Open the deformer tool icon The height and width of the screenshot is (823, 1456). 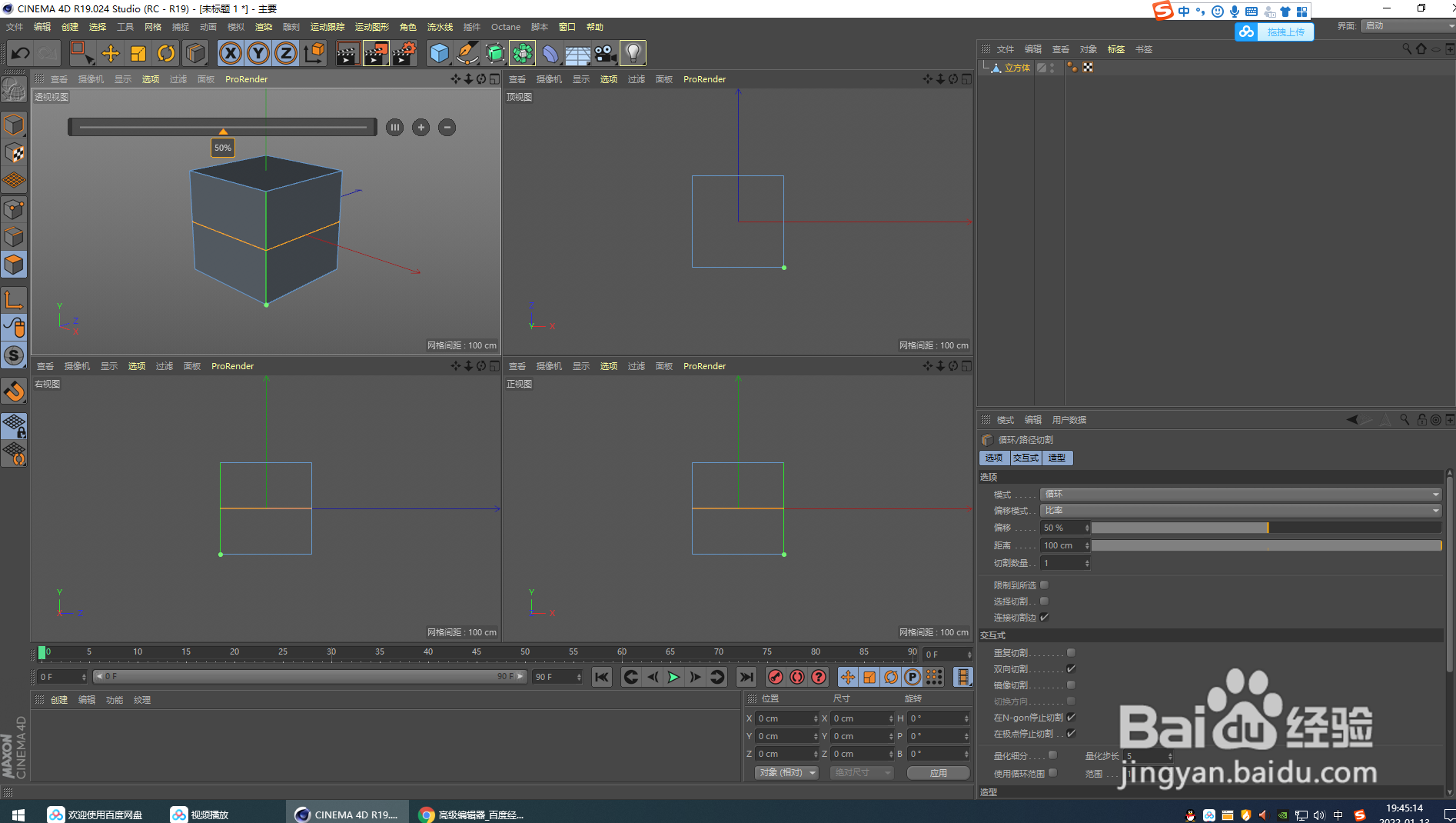point(550,53)
